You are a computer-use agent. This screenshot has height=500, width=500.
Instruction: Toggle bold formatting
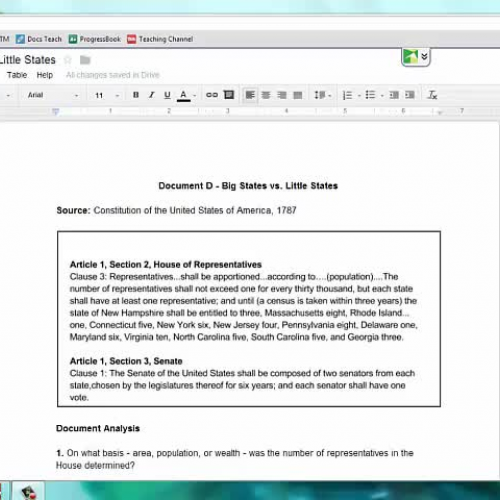[x=136, y=95]
